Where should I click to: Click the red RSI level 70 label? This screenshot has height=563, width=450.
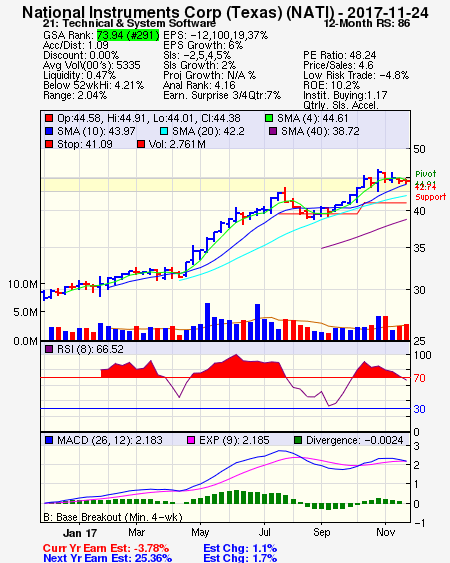point(419,378)
